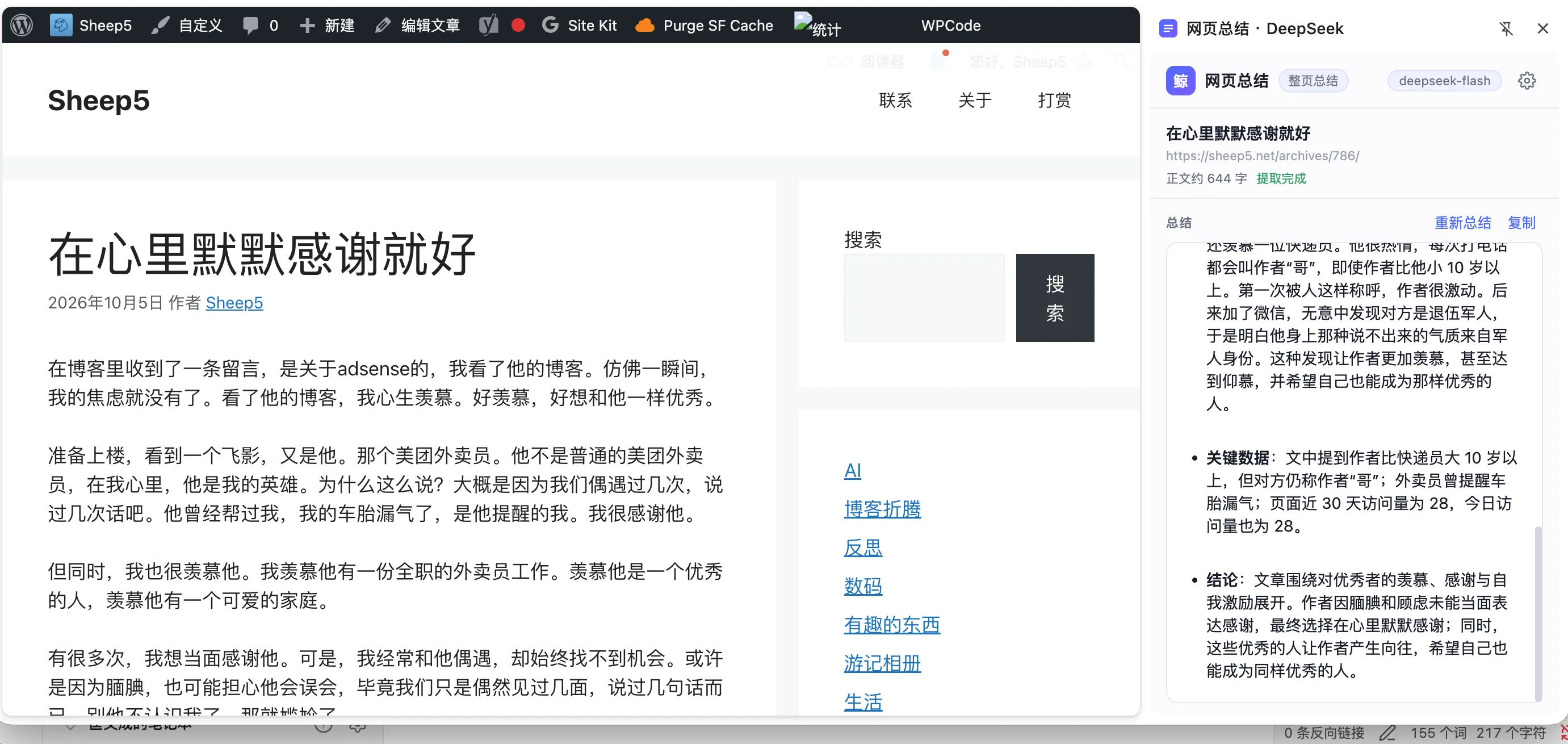
Task: Open Sheep5 site menu in admin bar
Action: click(x=91, y=25)
